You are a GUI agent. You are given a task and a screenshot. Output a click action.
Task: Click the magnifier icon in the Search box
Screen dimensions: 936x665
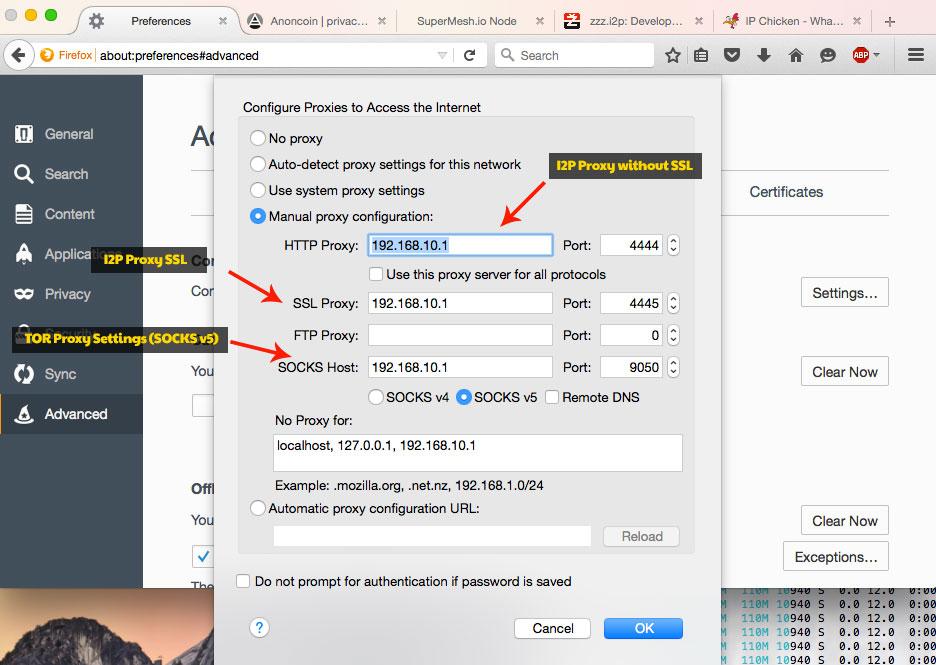coord(507,55)
